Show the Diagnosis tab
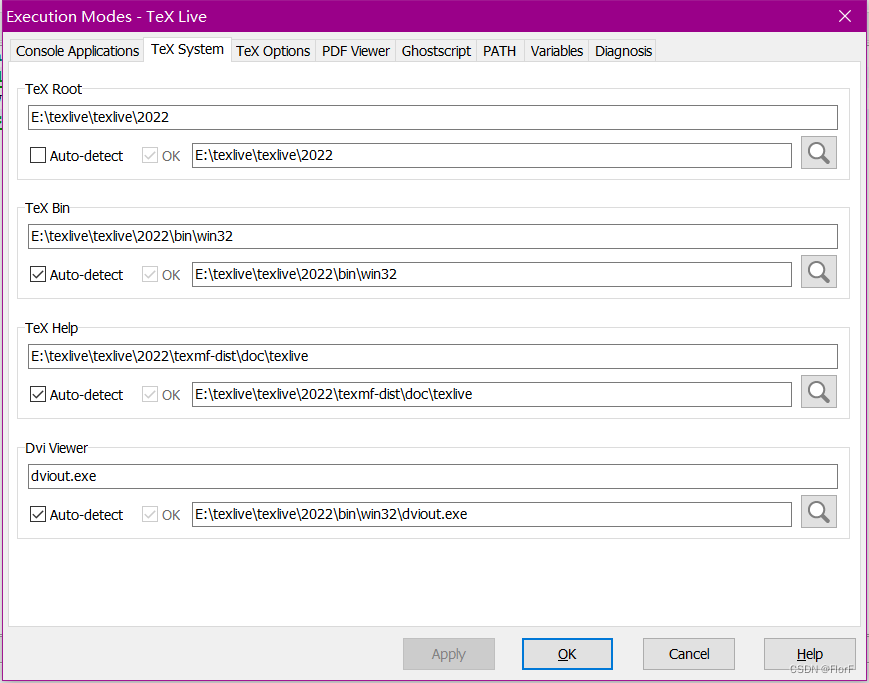The image size is (869, 683). pyautogui.click(x=623, y=51)
